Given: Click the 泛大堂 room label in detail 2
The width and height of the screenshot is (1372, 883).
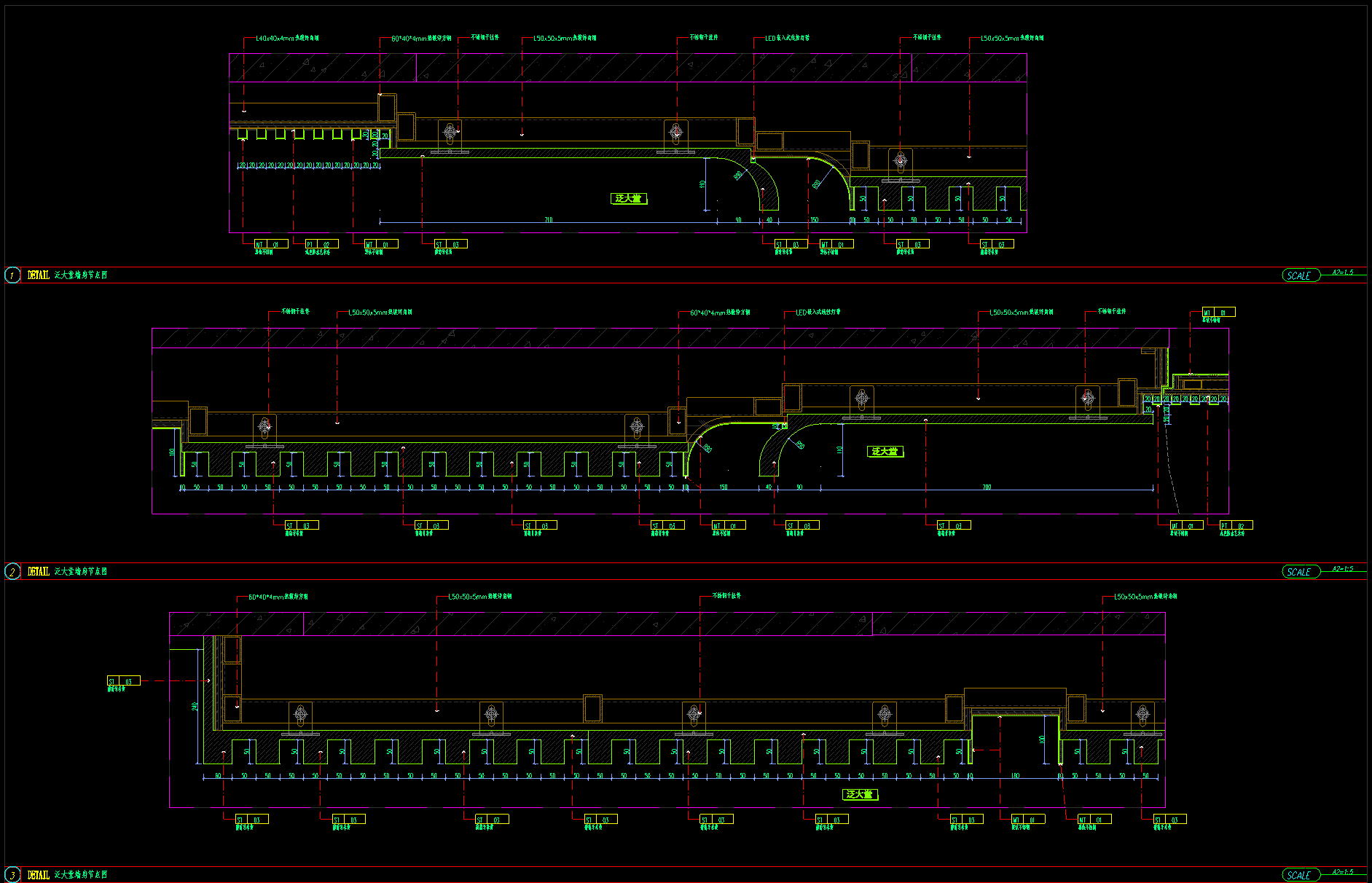Looking at the screenshot, I should [885, 452].
